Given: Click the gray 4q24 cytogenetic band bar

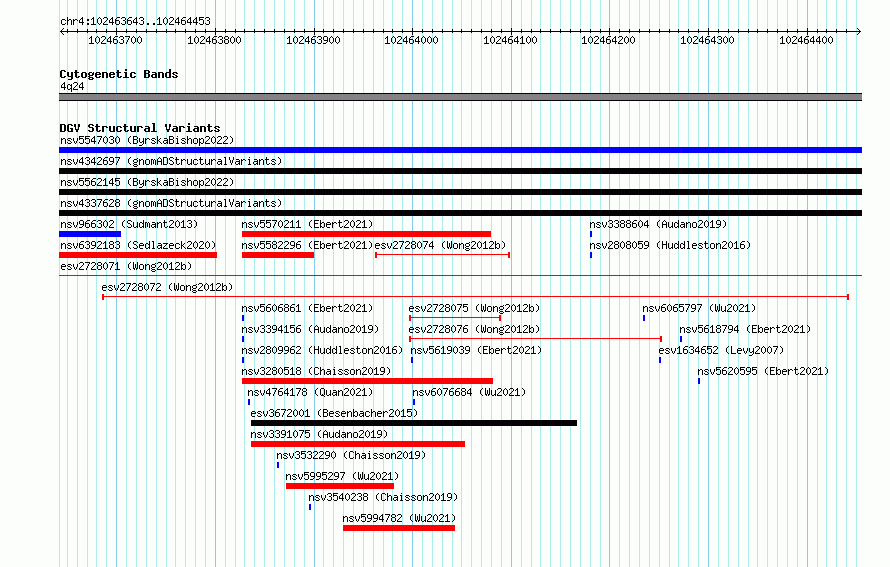Looking at the screenshot, I should pyautogui.click(x=460, y=97).
